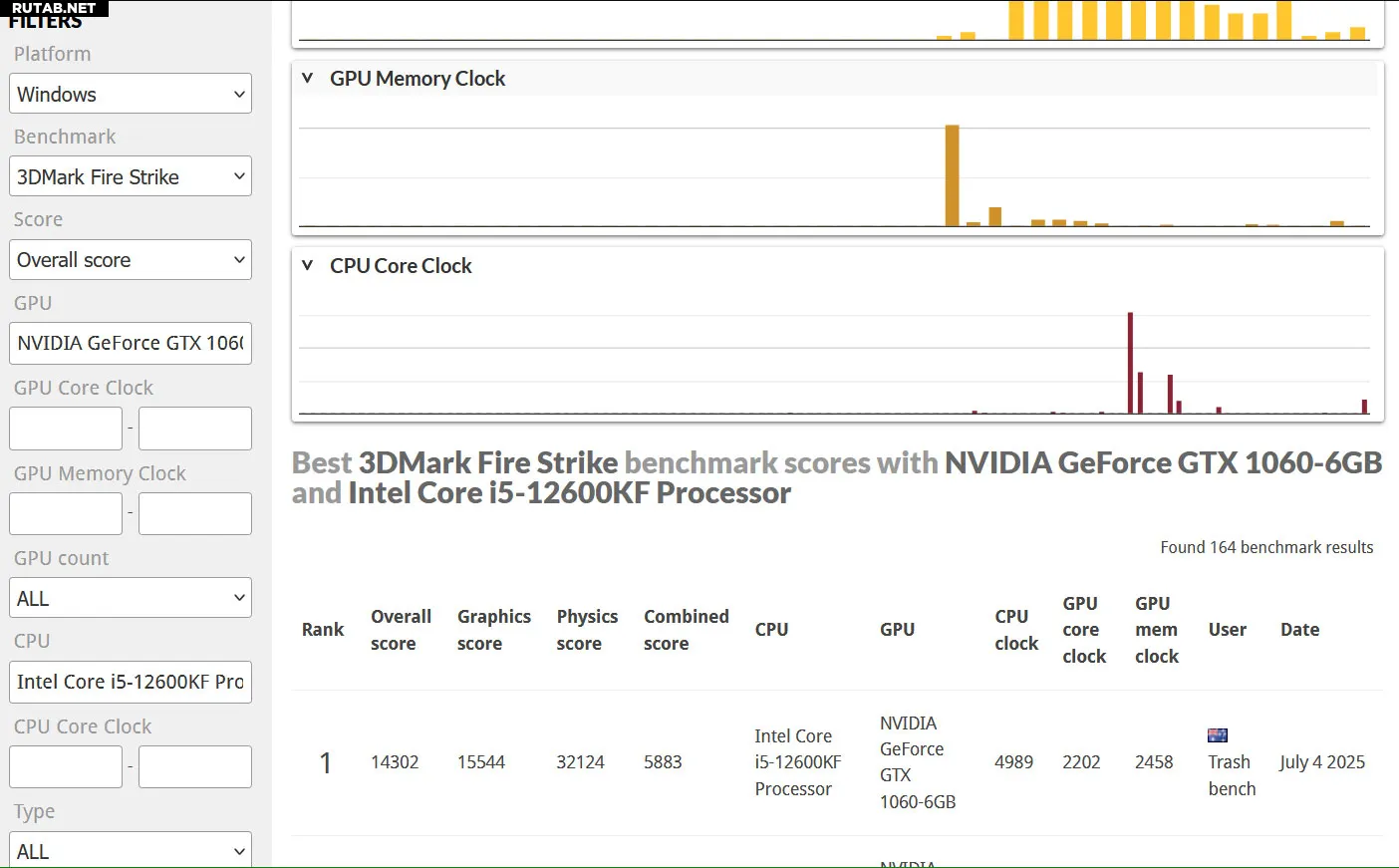The height and width of the screenshot is (868, 1399).
Task: Click the GPU filter input field
Action: coord(131,343)
